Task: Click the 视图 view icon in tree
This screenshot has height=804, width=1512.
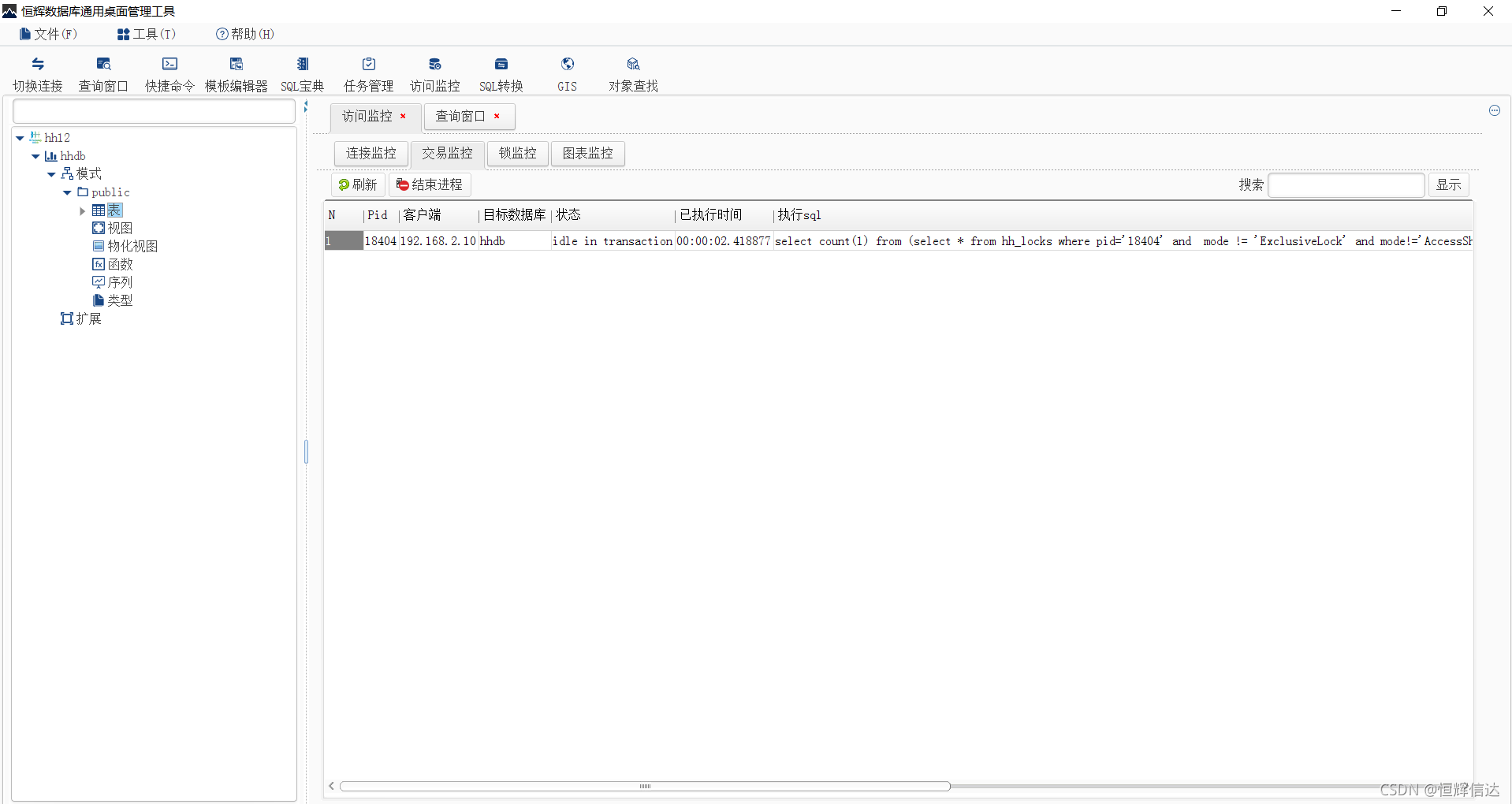Action: click(99, 228)
